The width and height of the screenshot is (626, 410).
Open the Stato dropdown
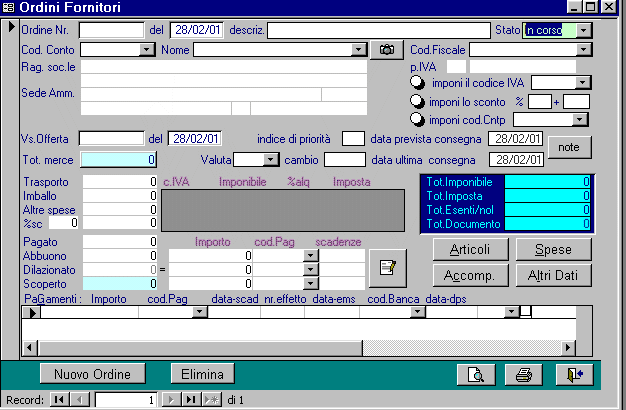(584, 30)
